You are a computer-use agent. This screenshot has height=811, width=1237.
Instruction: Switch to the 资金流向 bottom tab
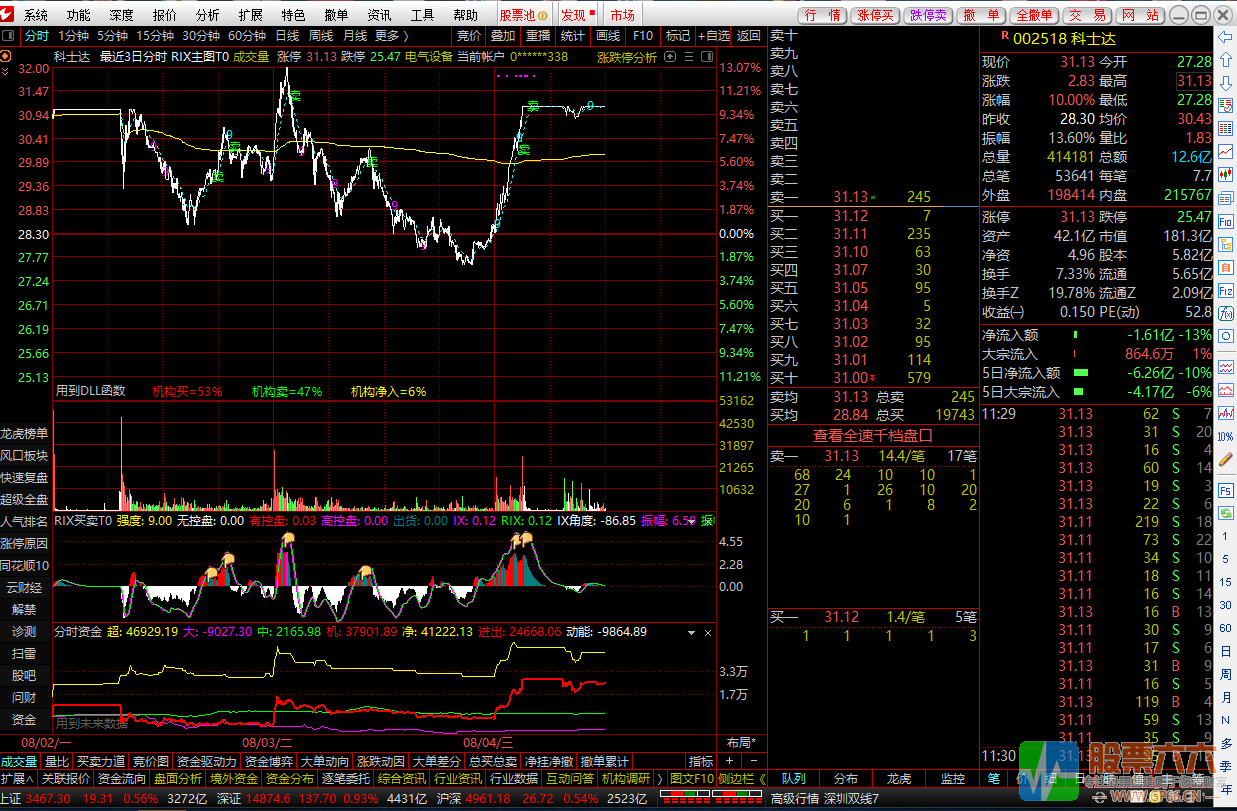pos(121,778)
